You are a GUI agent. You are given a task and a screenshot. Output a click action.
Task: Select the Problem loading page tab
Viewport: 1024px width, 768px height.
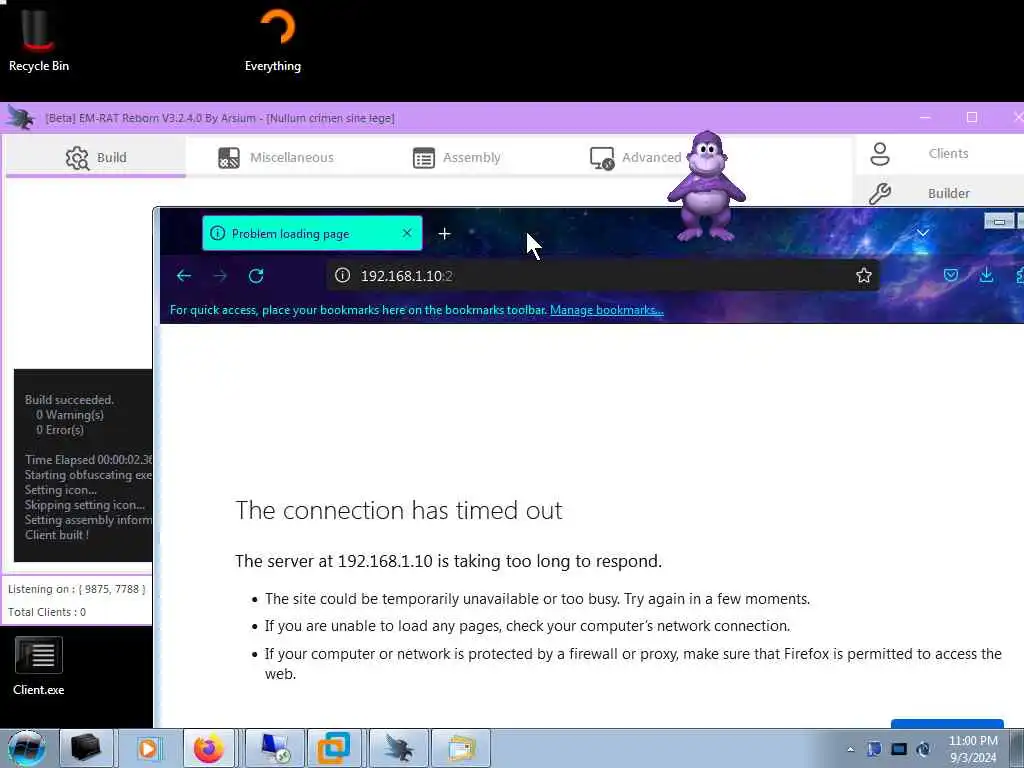[312, 233]
